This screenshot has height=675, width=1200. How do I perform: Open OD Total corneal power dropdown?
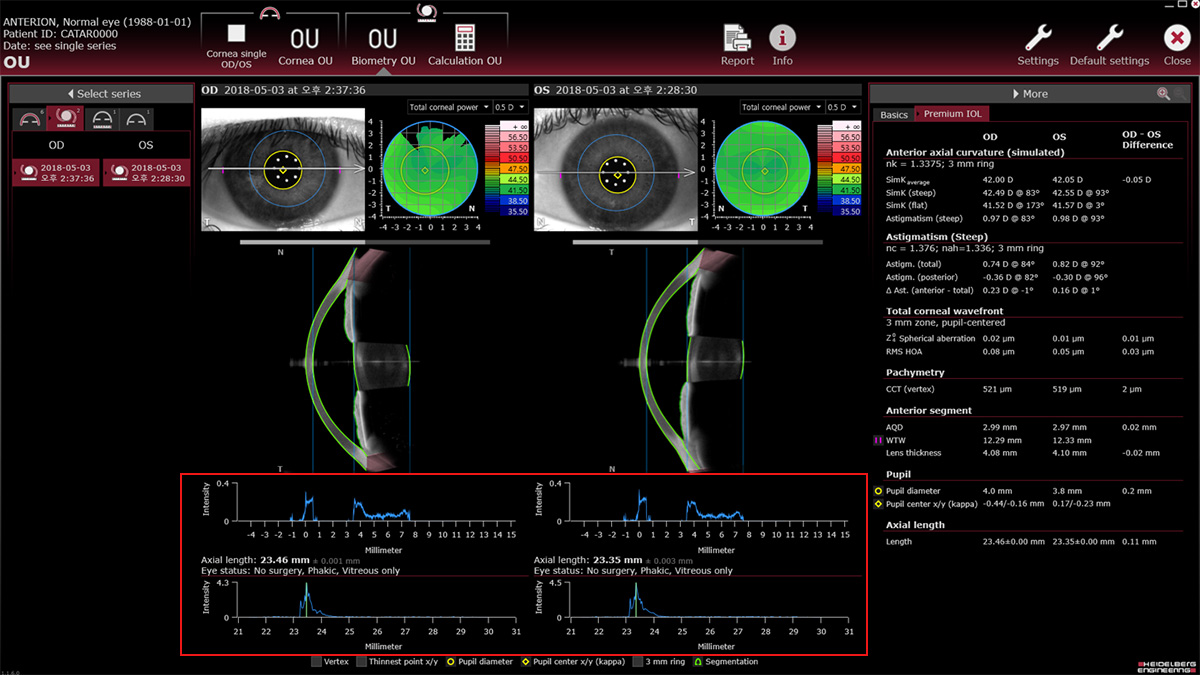click(449, 107)
